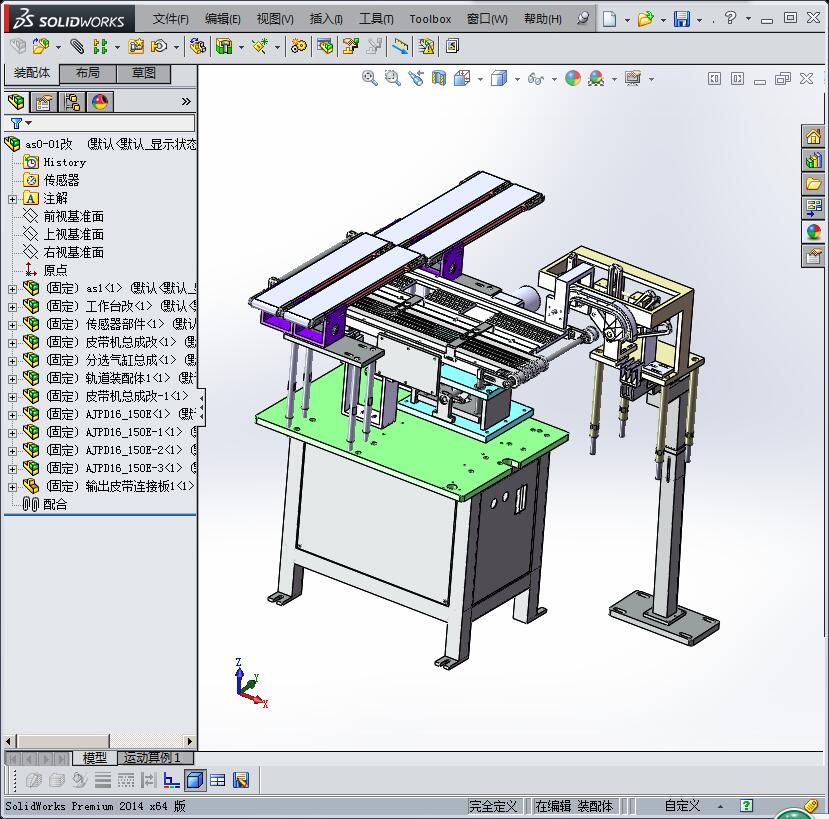Open the Toolbox menu
829x819 pixels.
430,19
